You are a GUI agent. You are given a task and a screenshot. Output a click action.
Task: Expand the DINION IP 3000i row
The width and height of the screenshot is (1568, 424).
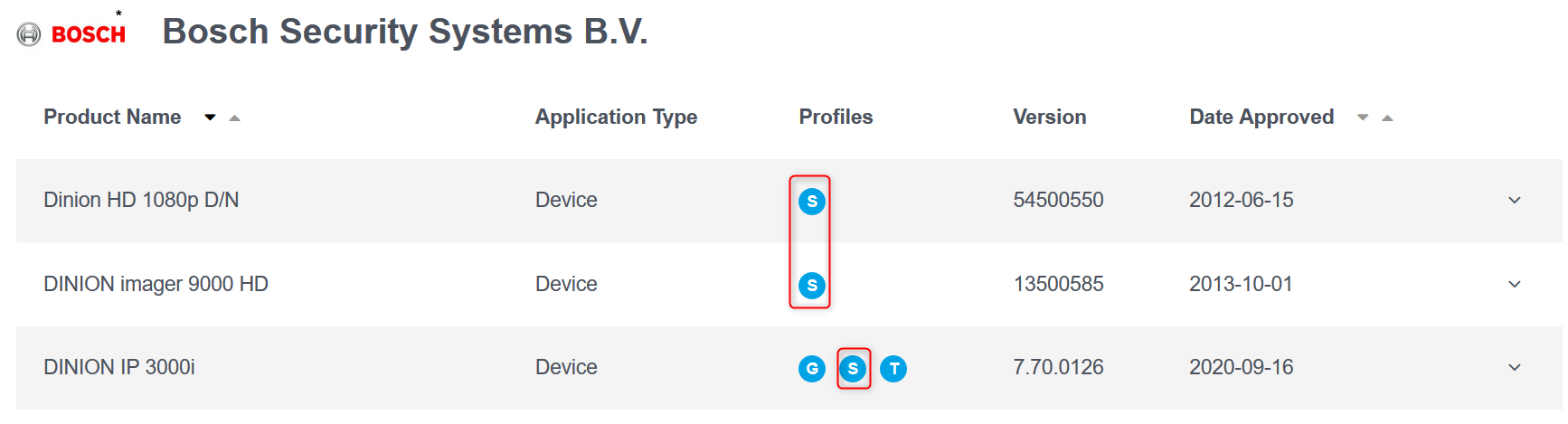coord(1515,367)
